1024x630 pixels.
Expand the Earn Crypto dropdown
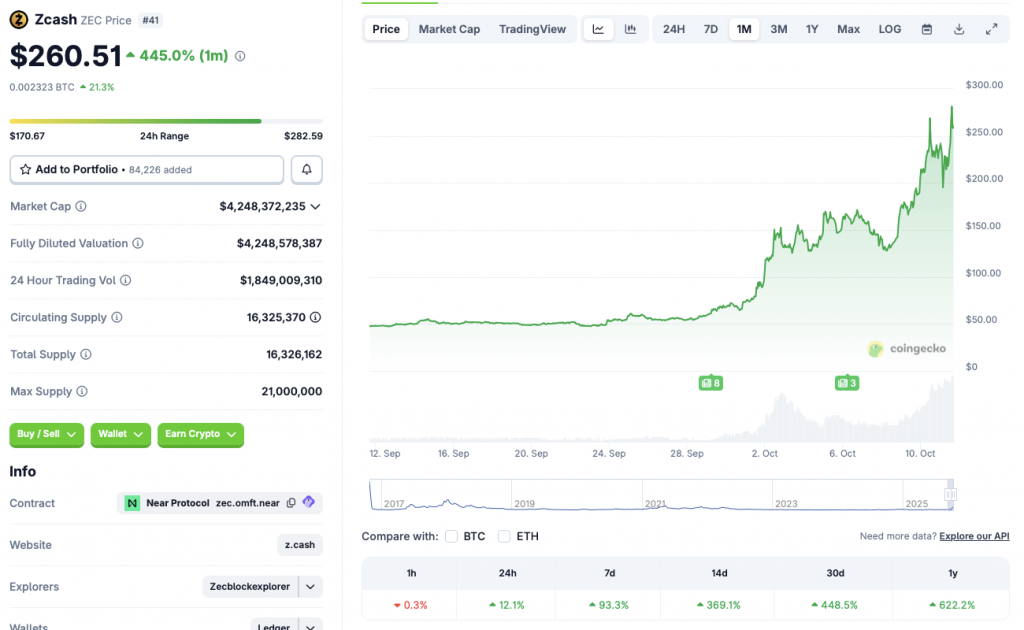pyautogui.click(x=200, y=434)
